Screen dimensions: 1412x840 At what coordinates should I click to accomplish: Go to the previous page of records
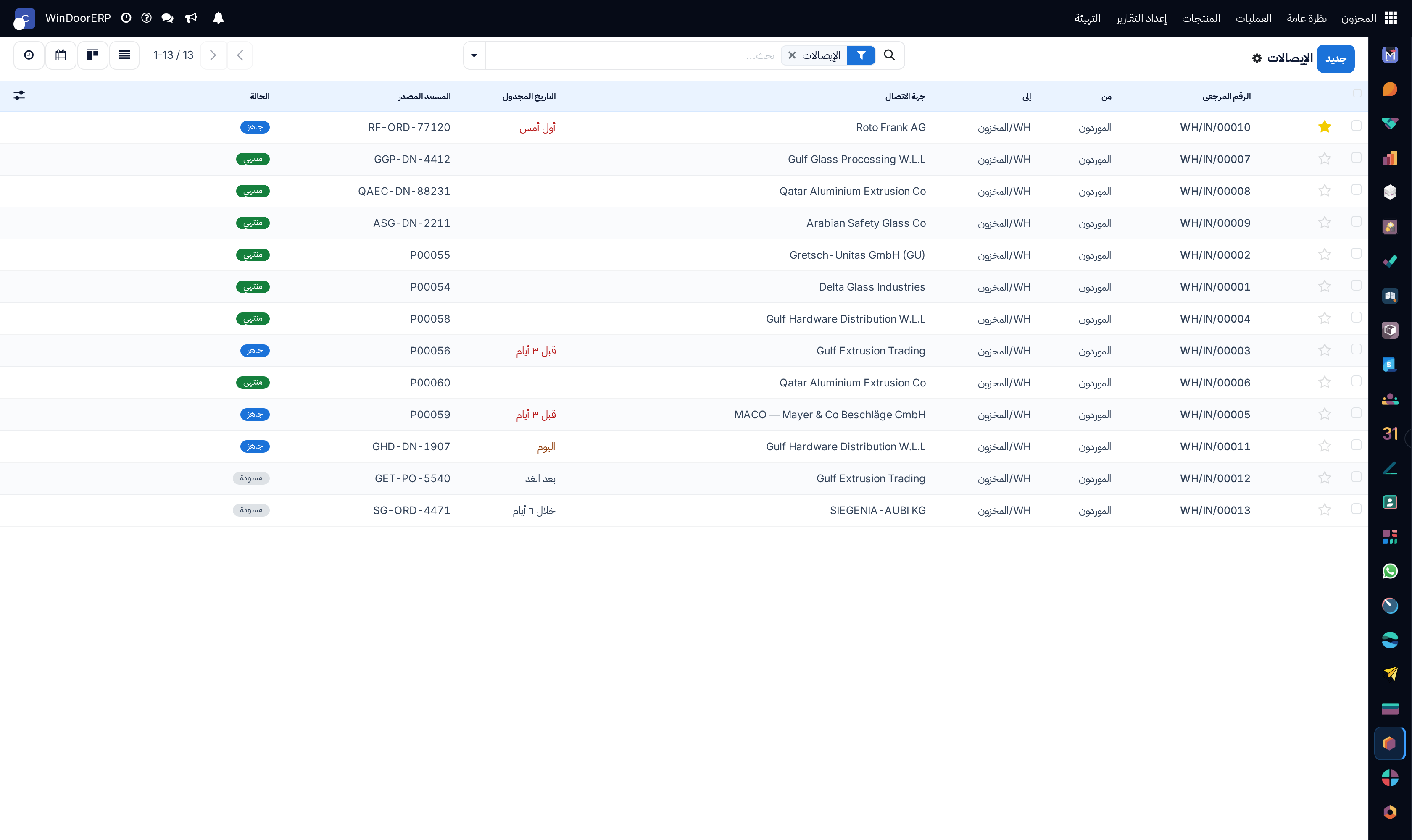point(240,55)
